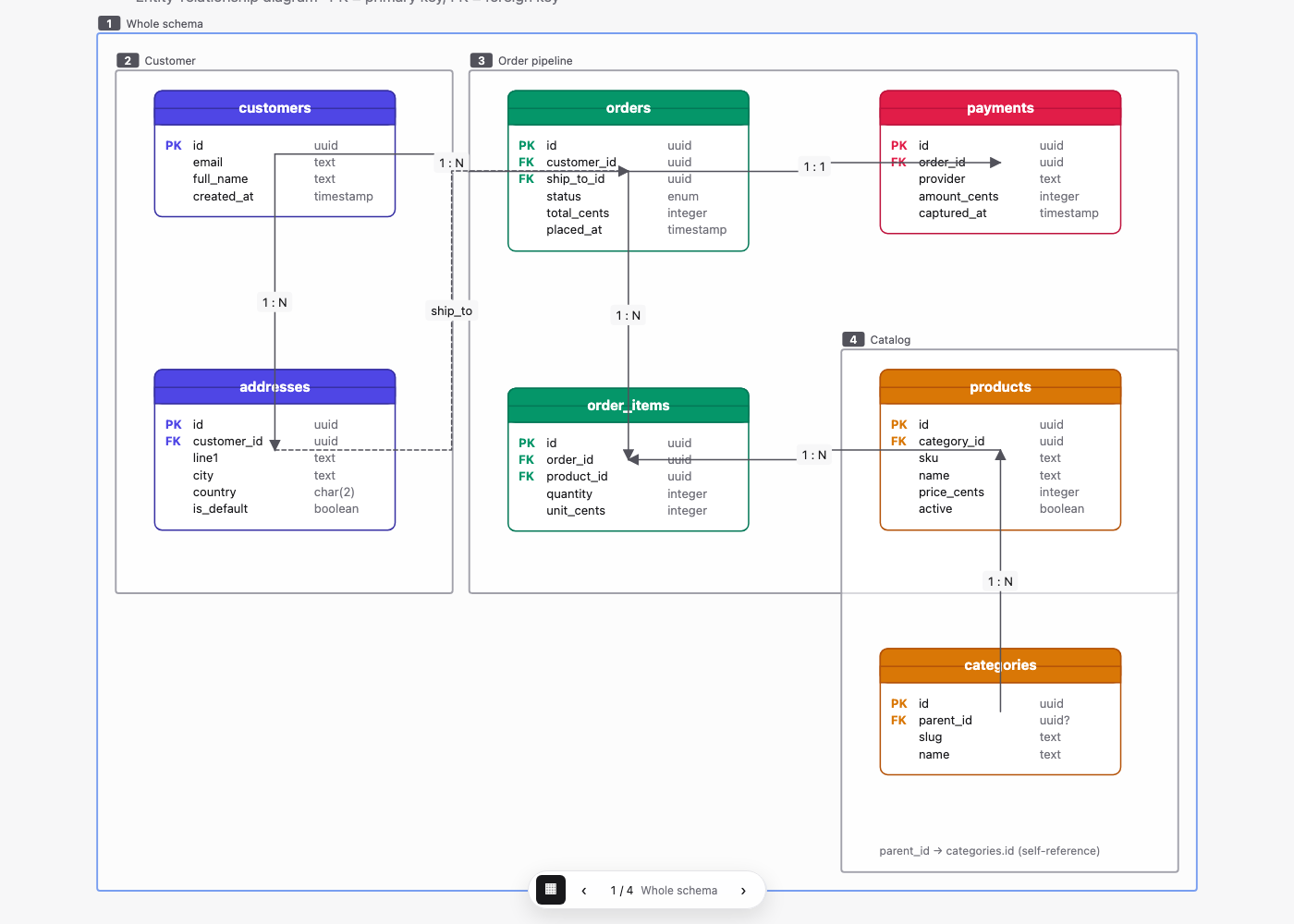Click the self-reference note under categories

point(990,851)
